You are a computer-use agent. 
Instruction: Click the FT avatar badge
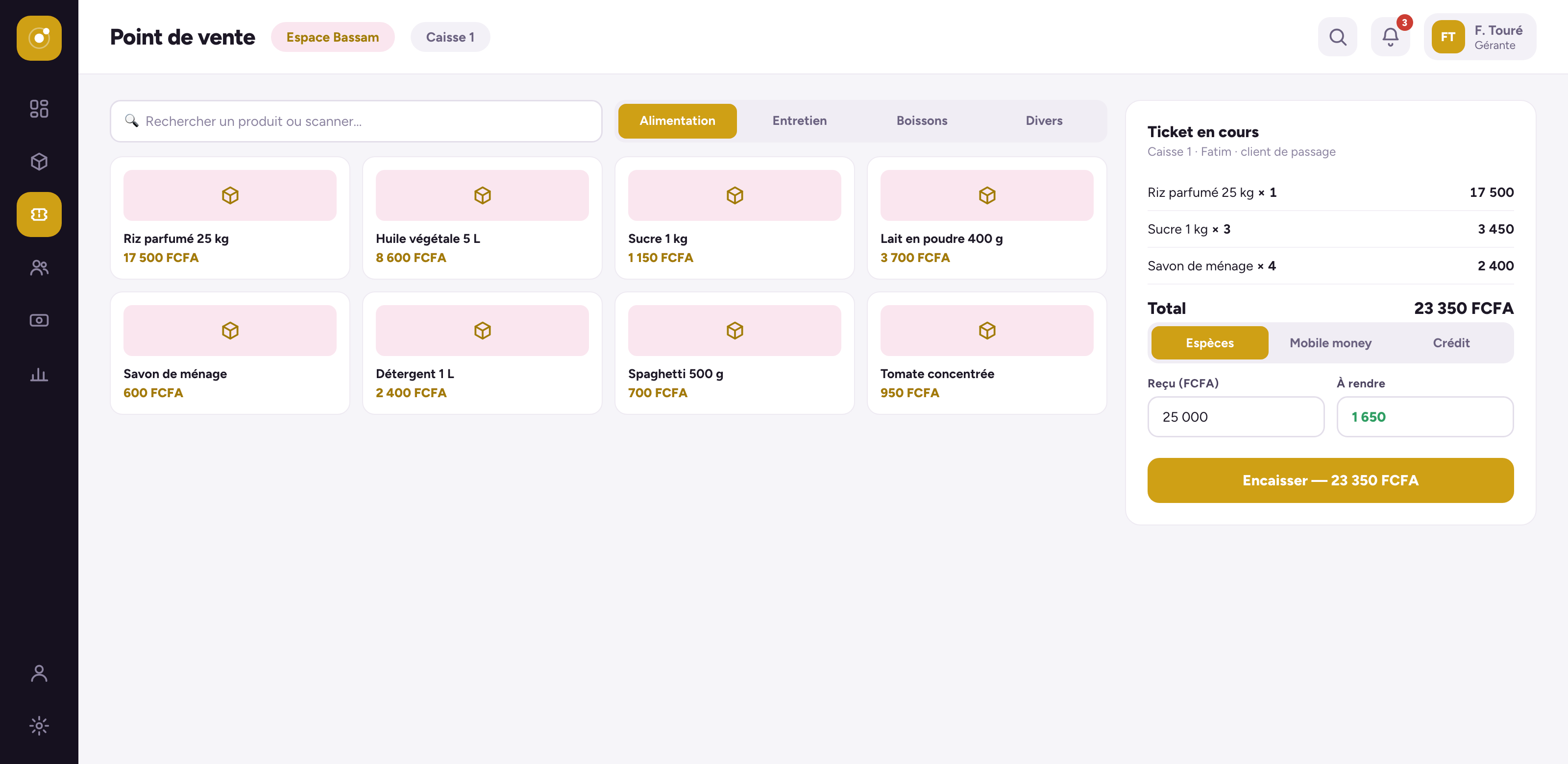pyautogui.click(x=1447, y=37)
